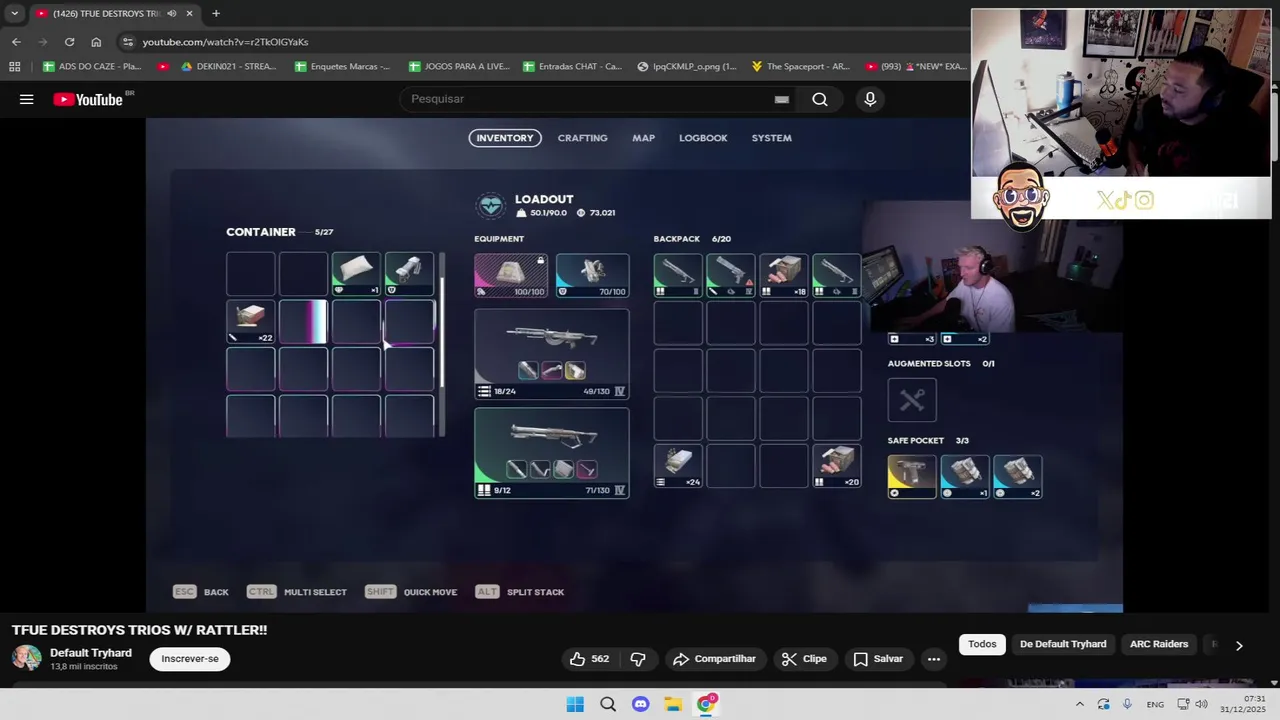Select the backpack item with x20 count
1280x720 pixels.
837,466
